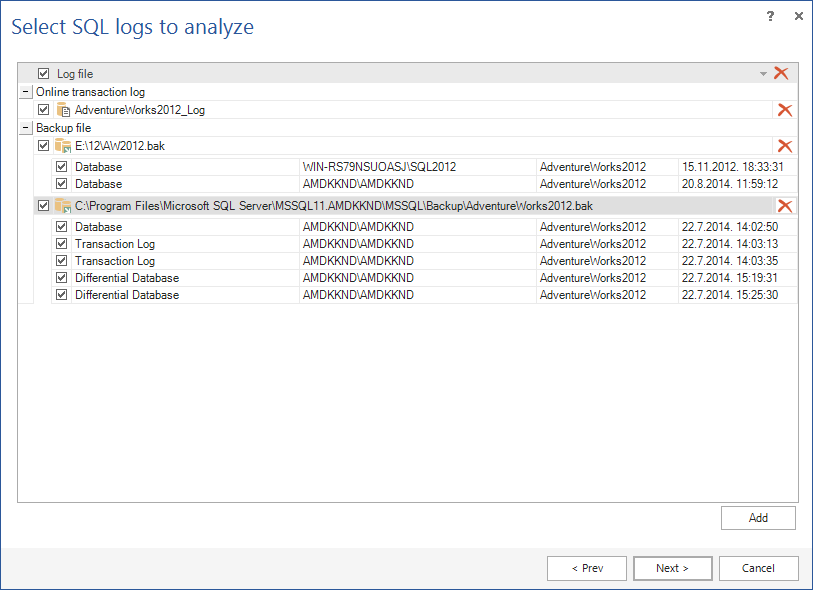Toggle the Log file header checkbox
Viewport: 813px width, 590px height.
pos(44,74)
